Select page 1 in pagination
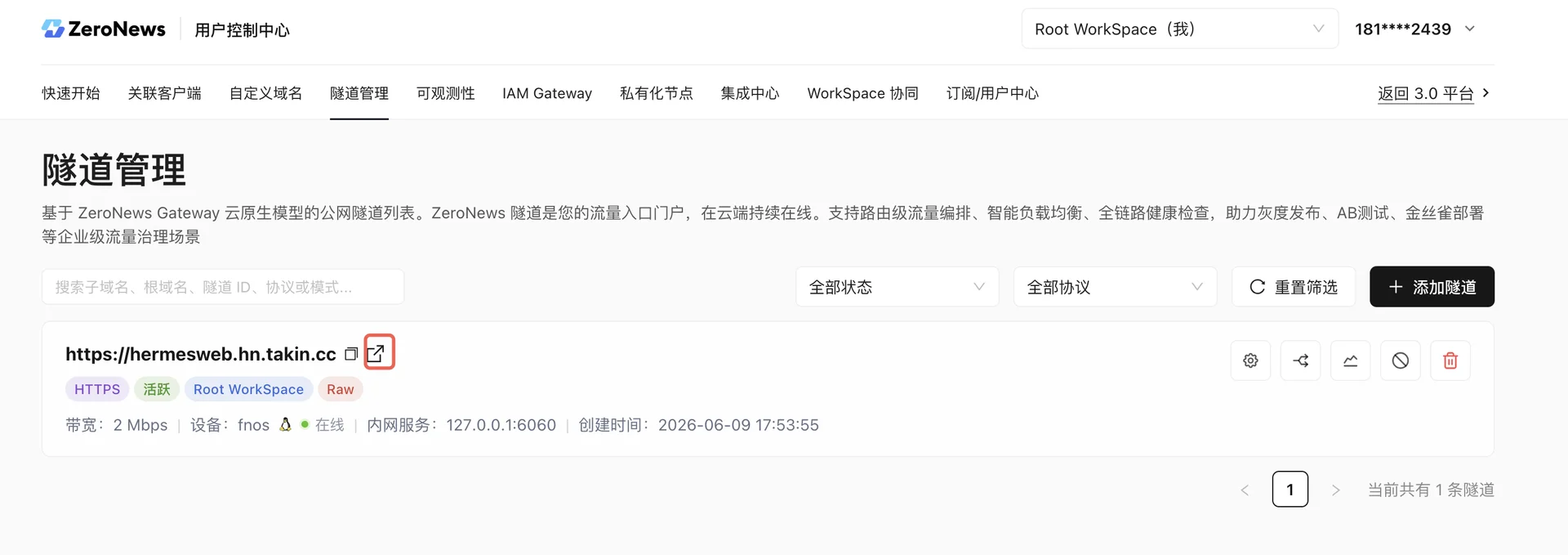This screenshot has height=555, width=1568. click(1290, 490)
